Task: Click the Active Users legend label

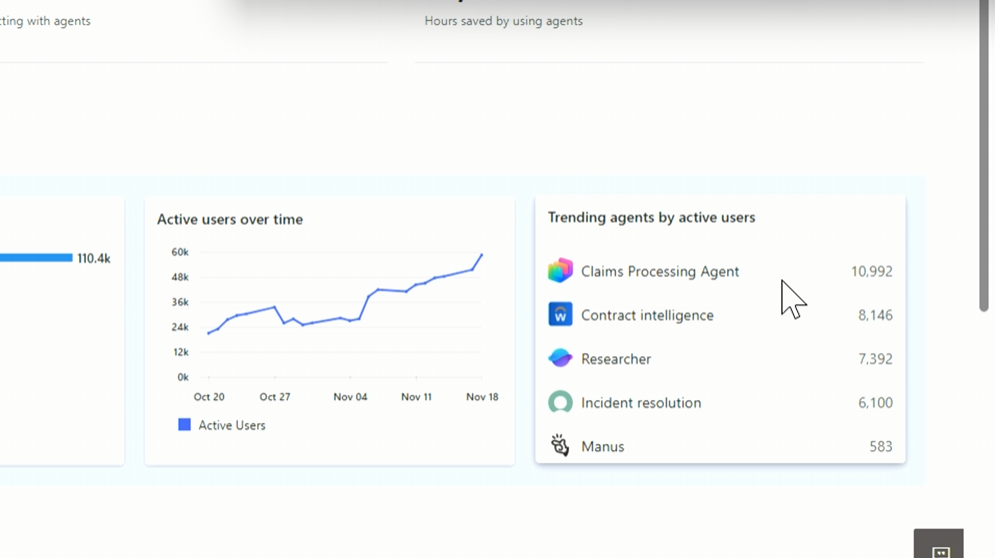Action: (232, 425)
